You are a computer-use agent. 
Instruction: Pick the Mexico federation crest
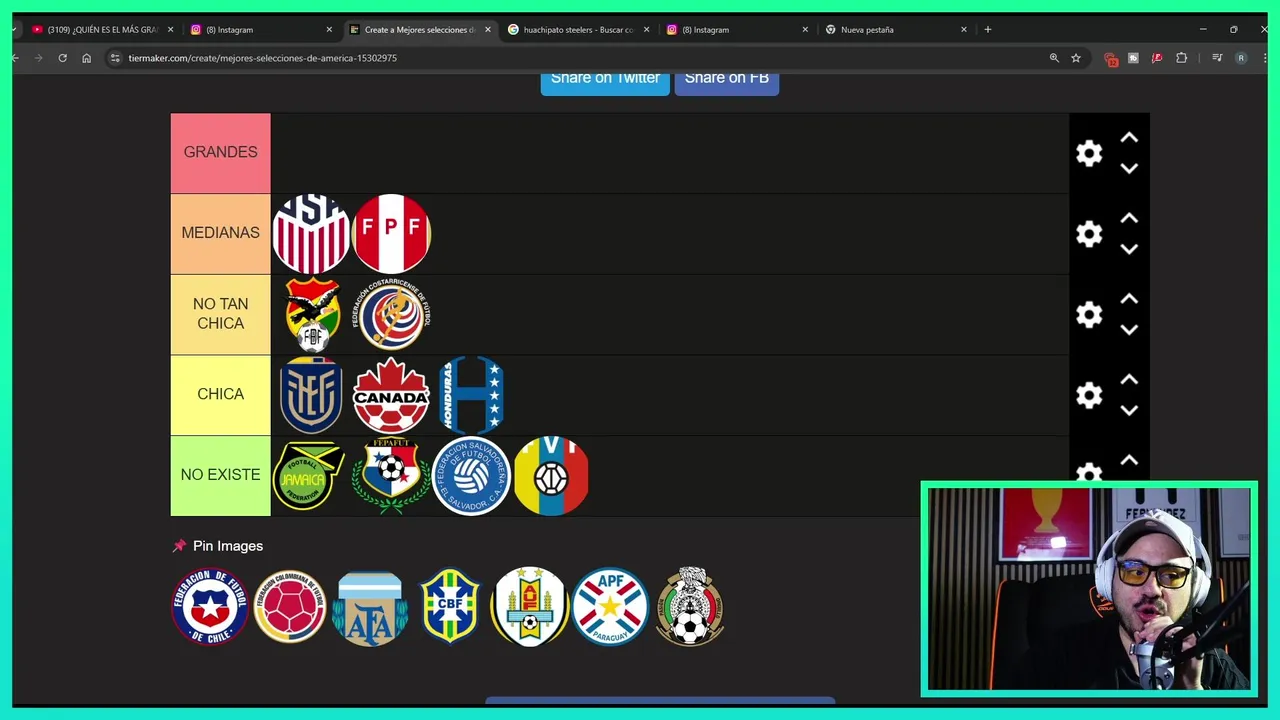point(690,606)
